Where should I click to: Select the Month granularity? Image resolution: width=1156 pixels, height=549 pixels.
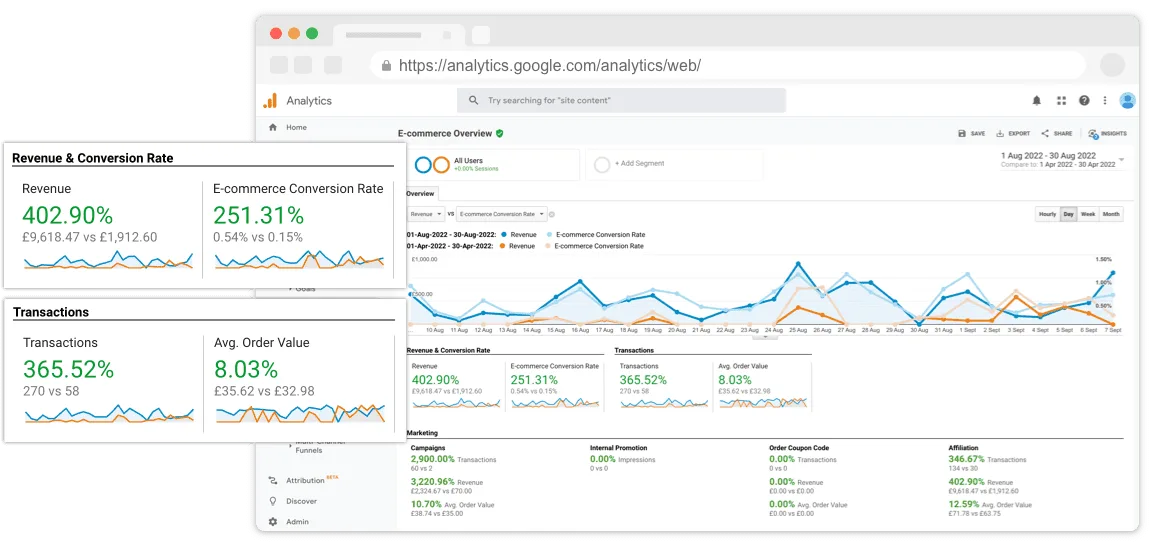(x=1111, y=214)
